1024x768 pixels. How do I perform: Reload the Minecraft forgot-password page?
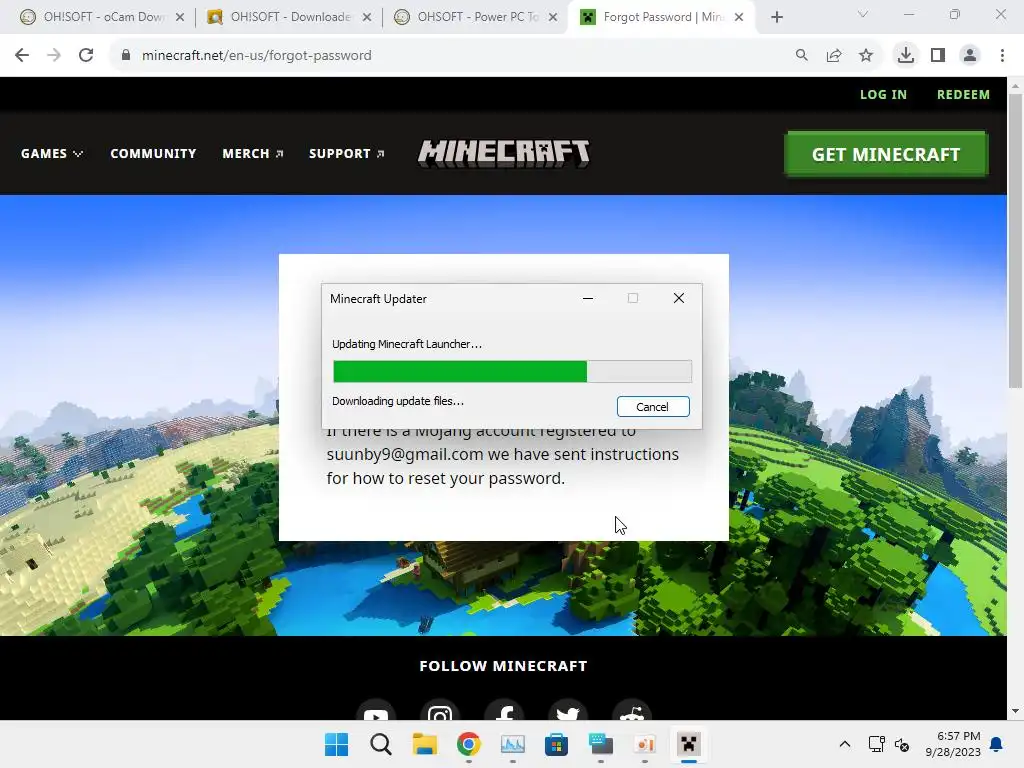click(x=86, y=55)
